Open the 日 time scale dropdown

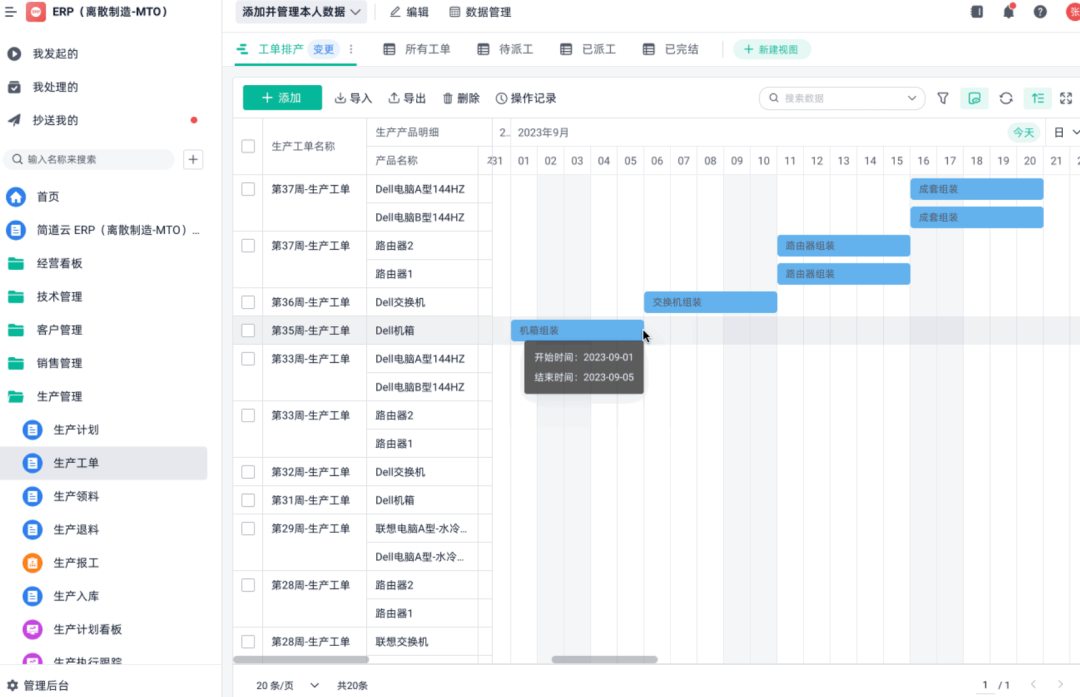(x=1066, y=132)
